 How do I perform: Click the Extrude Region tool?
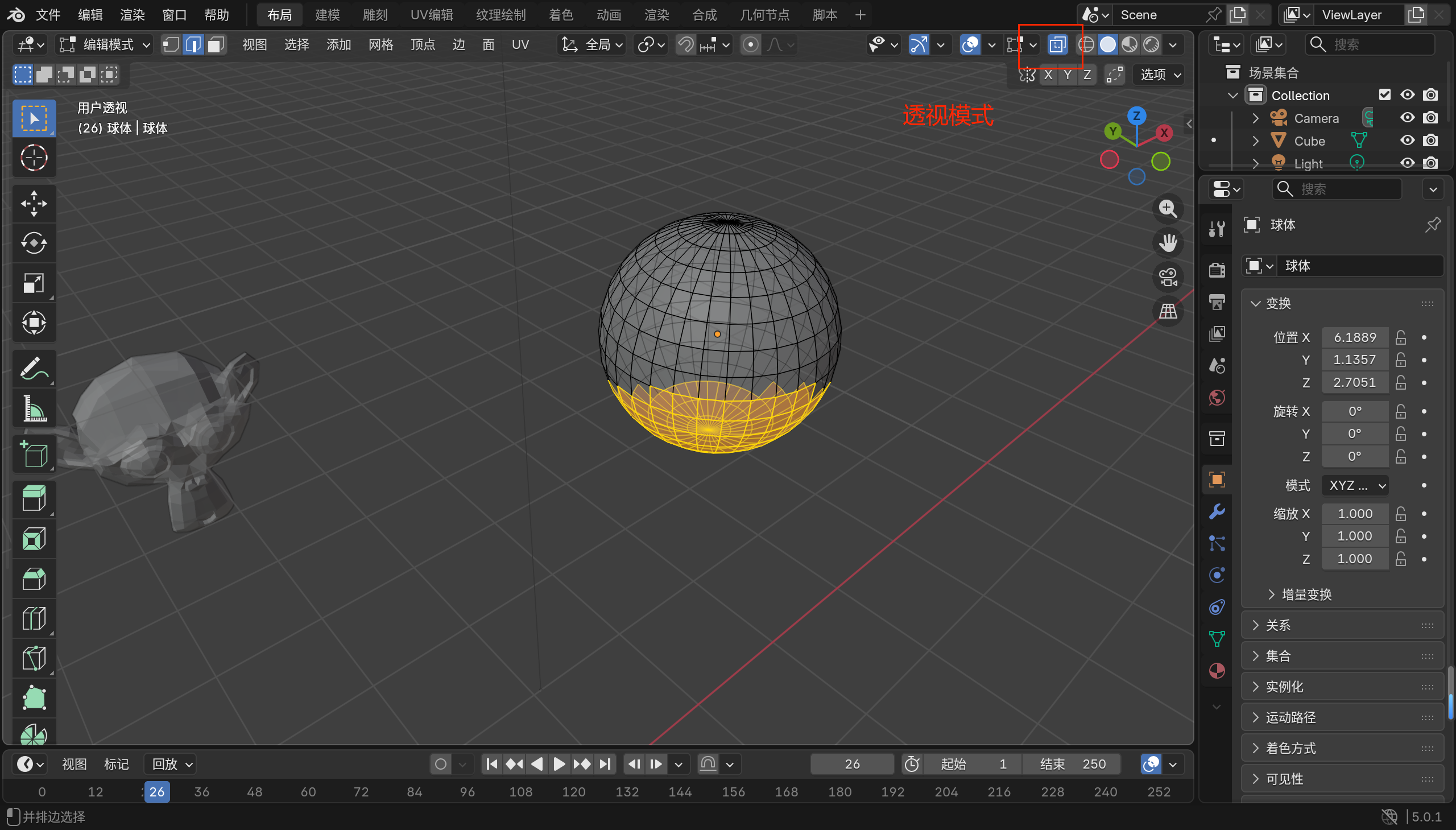click(34, 499)
